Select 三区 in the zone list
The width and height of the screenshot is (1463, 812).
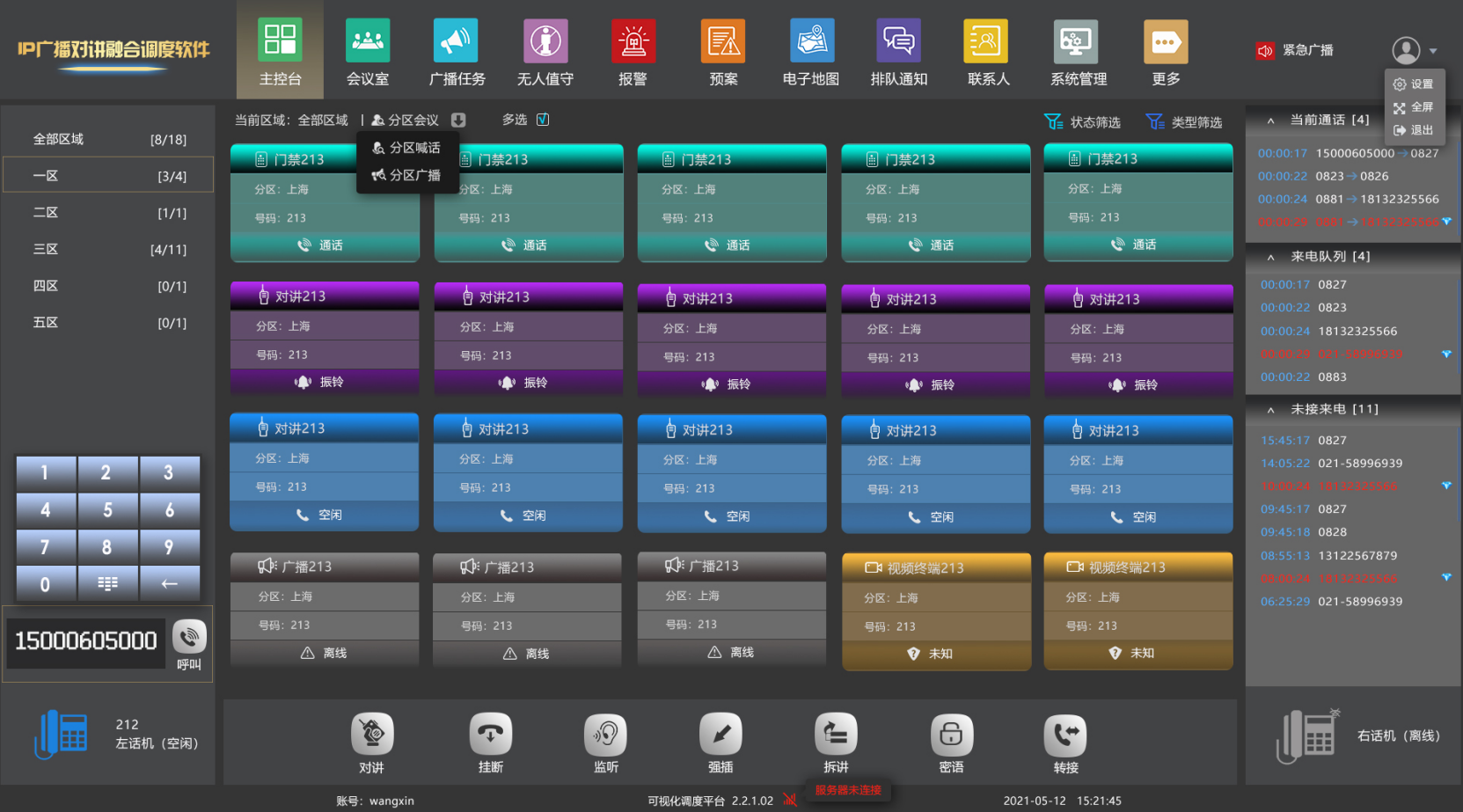(x=109, y=249)
